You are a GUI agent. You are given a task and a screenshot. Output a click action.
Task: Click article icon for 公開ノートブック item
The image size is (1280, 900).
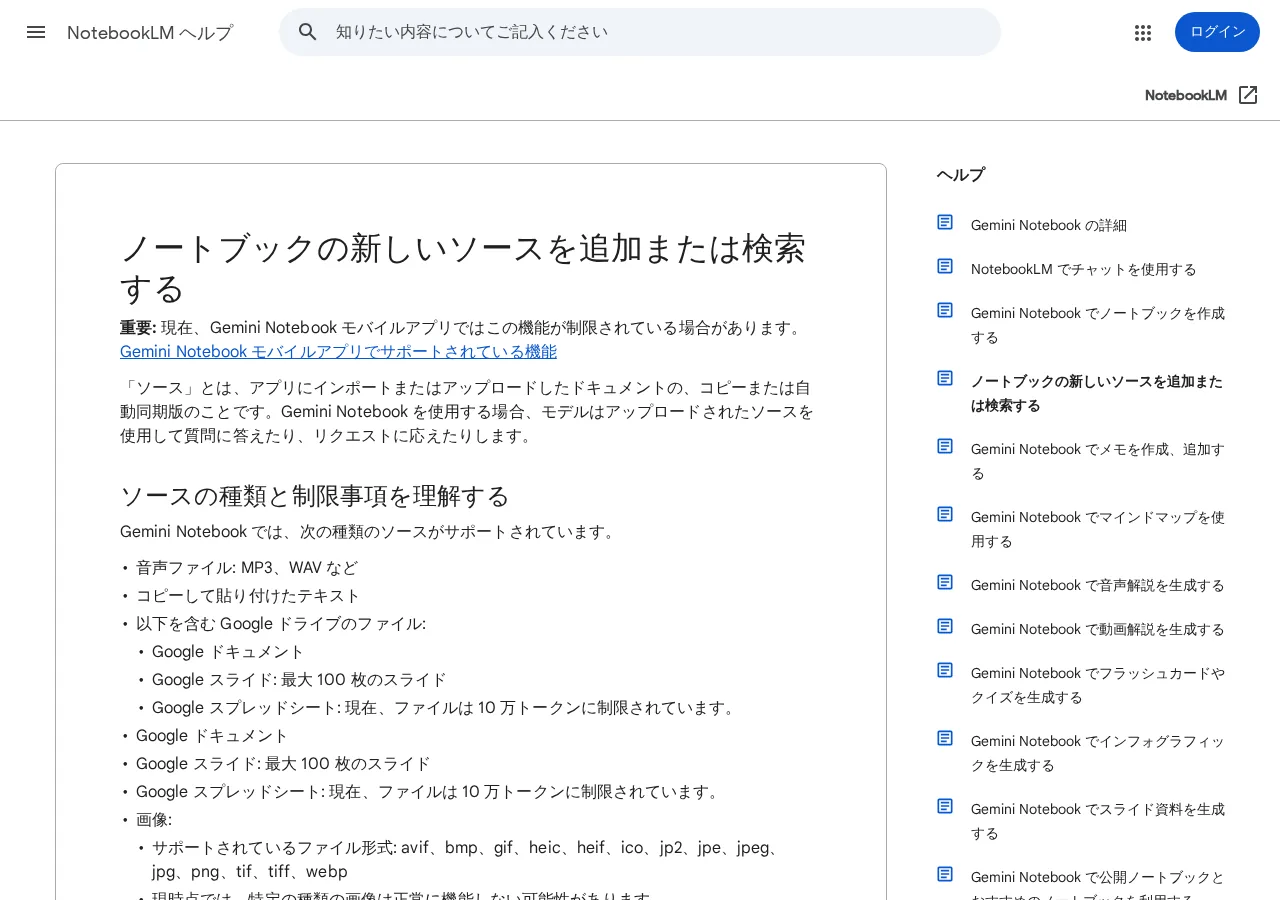945,874
